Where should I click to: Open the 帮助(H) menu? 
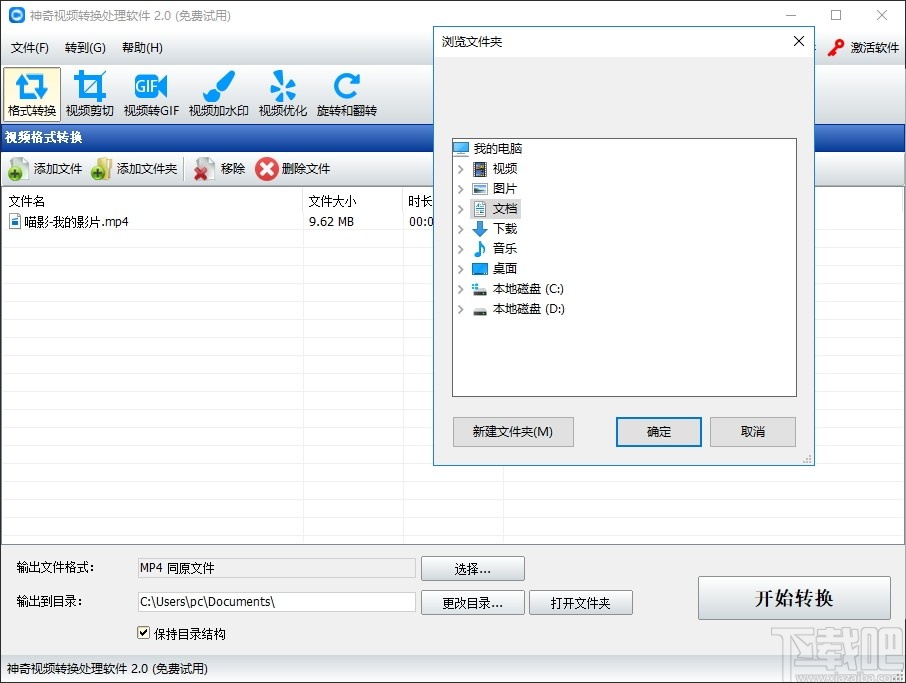142,47
